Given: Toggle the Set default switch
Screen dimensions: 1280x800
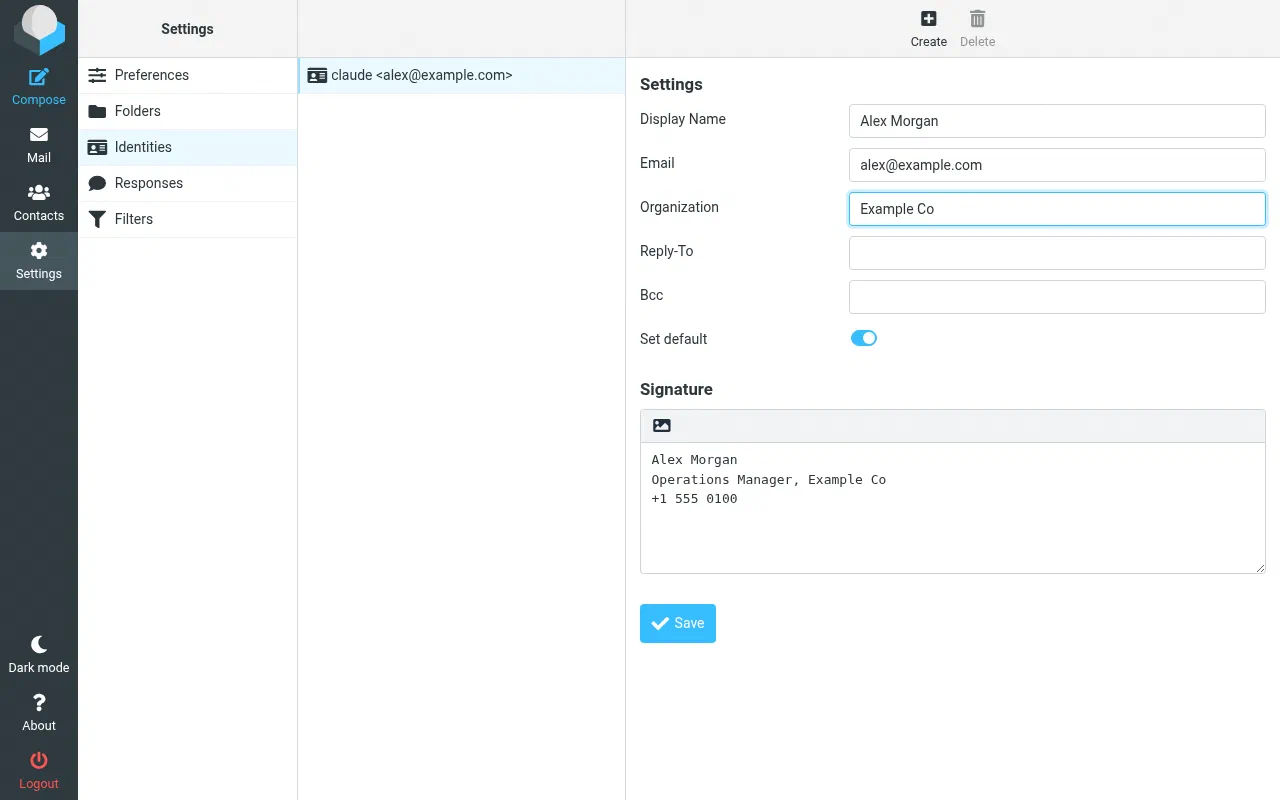Looking at the screenshot, I should pyautogui.click(x=864, y=338).
